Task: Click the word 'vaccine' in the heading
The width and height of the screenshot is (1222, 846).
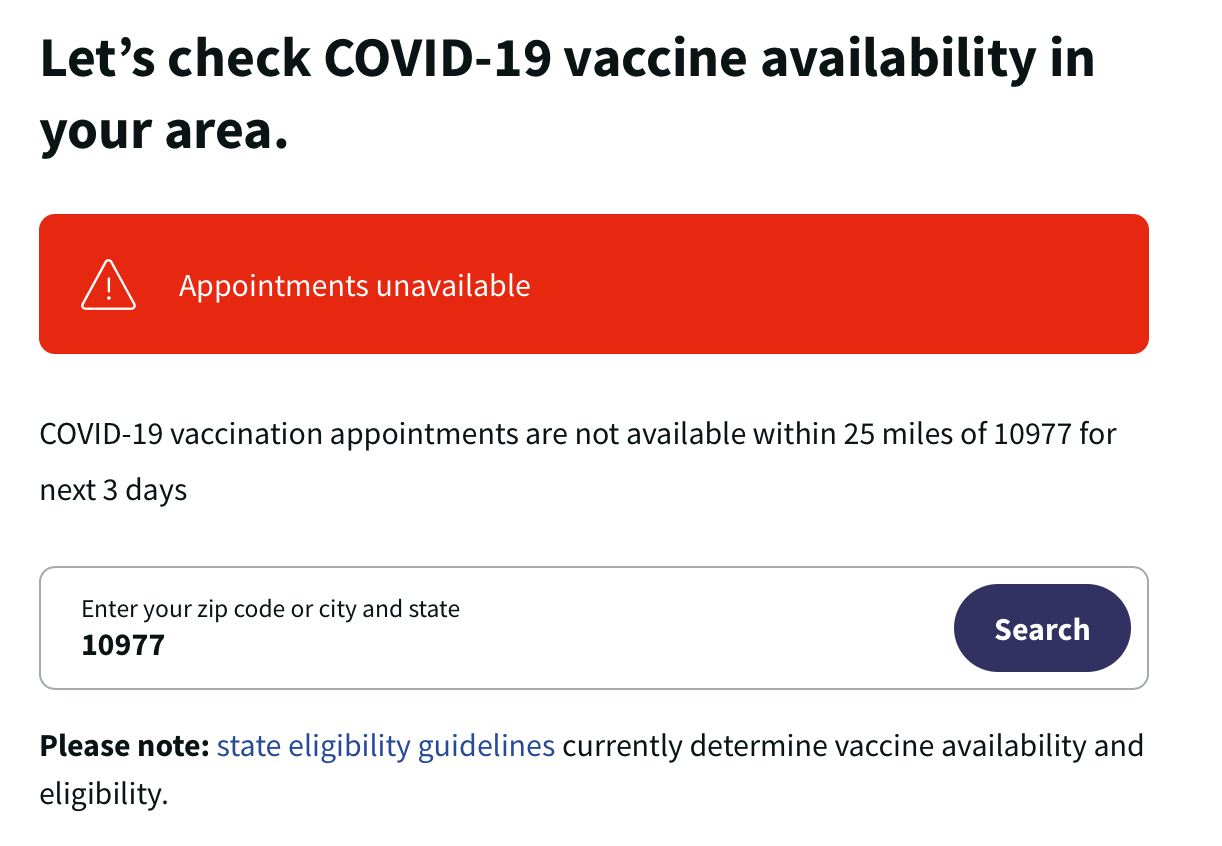Action: [x=653, y=59]
